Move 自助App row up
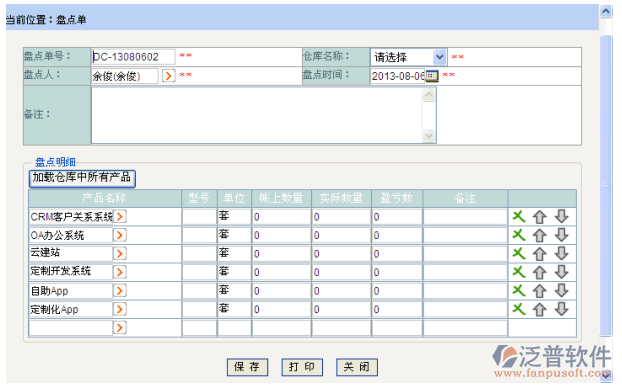The image size is (622, 389). point(539,291)
